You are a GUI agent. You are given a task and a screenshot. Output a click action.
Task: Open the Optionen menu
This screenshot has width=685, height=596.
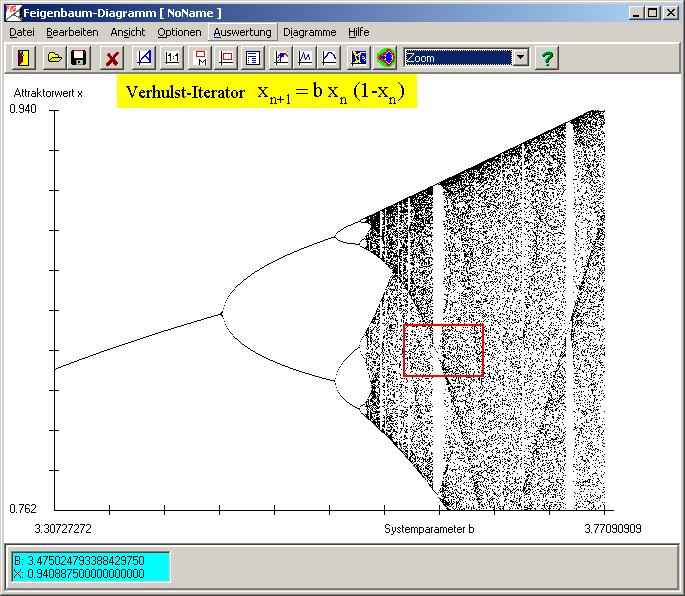[179, 32]
